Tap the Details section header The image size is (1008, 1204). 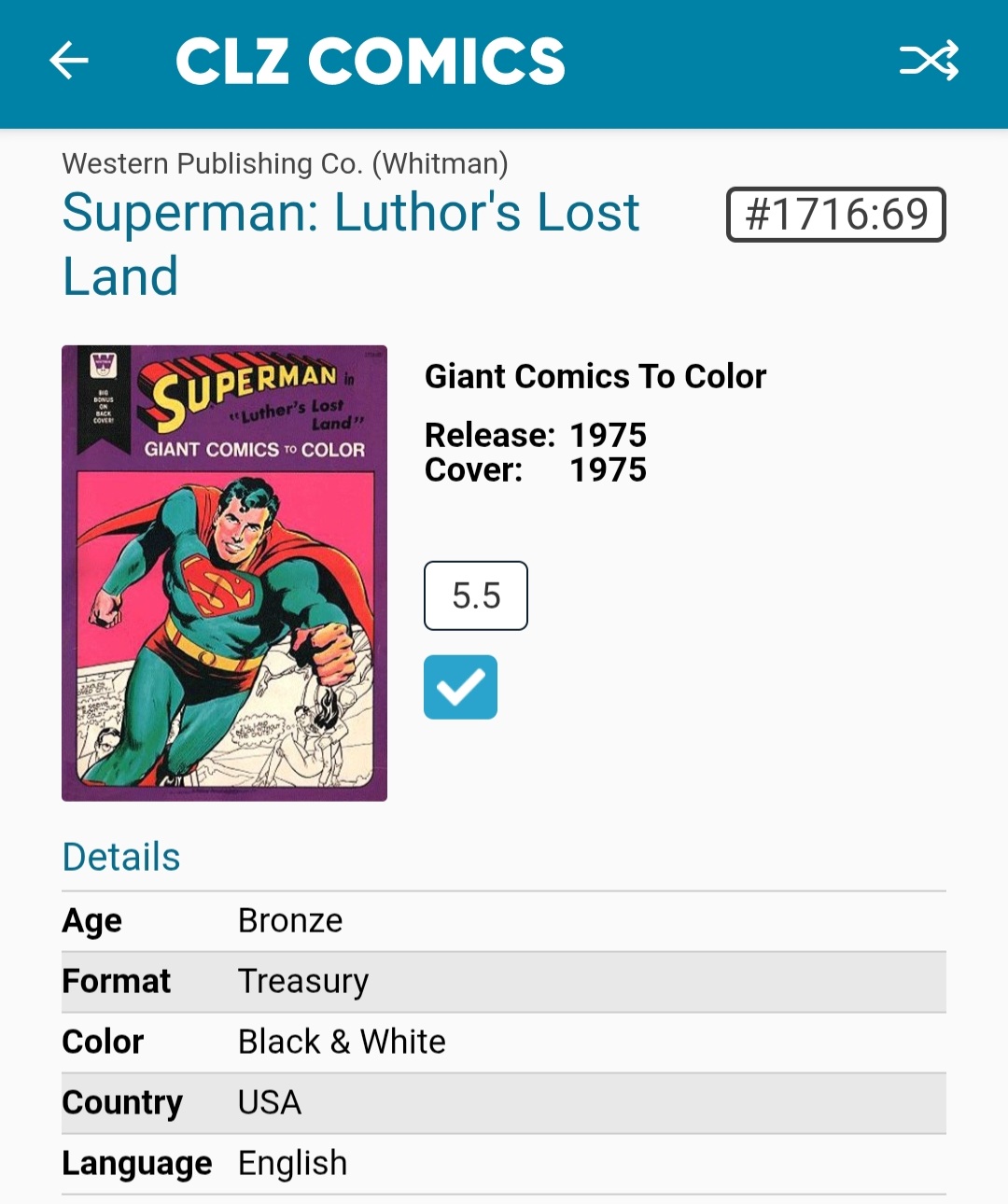121,857
